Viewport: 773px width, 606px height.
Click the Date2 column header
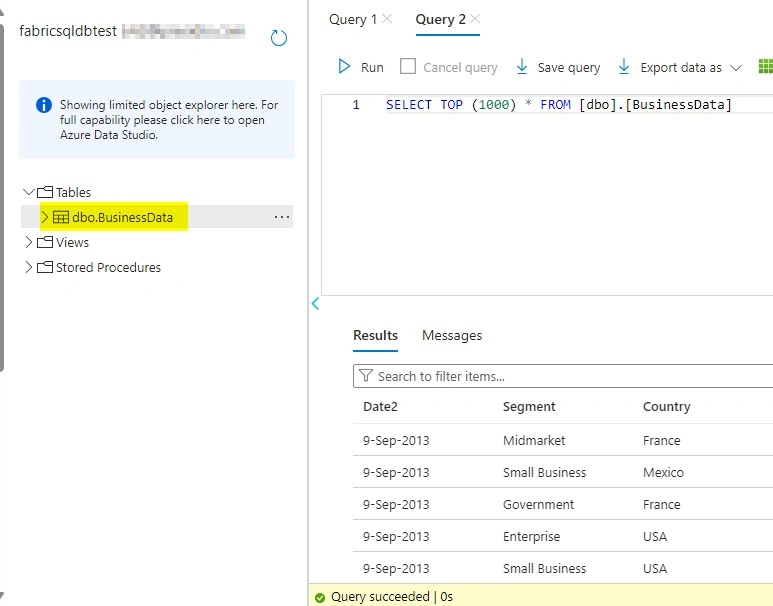380,406
